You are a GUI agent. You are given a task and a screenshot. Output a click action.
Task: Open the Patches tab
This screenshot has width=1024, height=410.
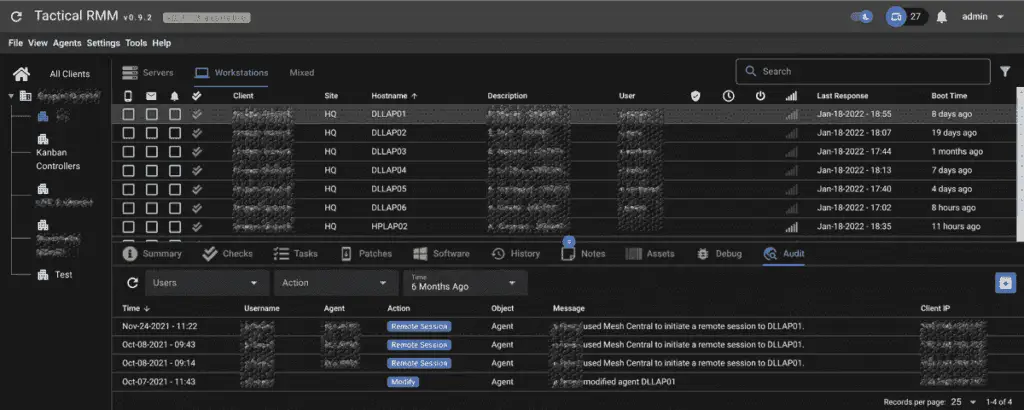pyautogui.click(x=365, y=254)
